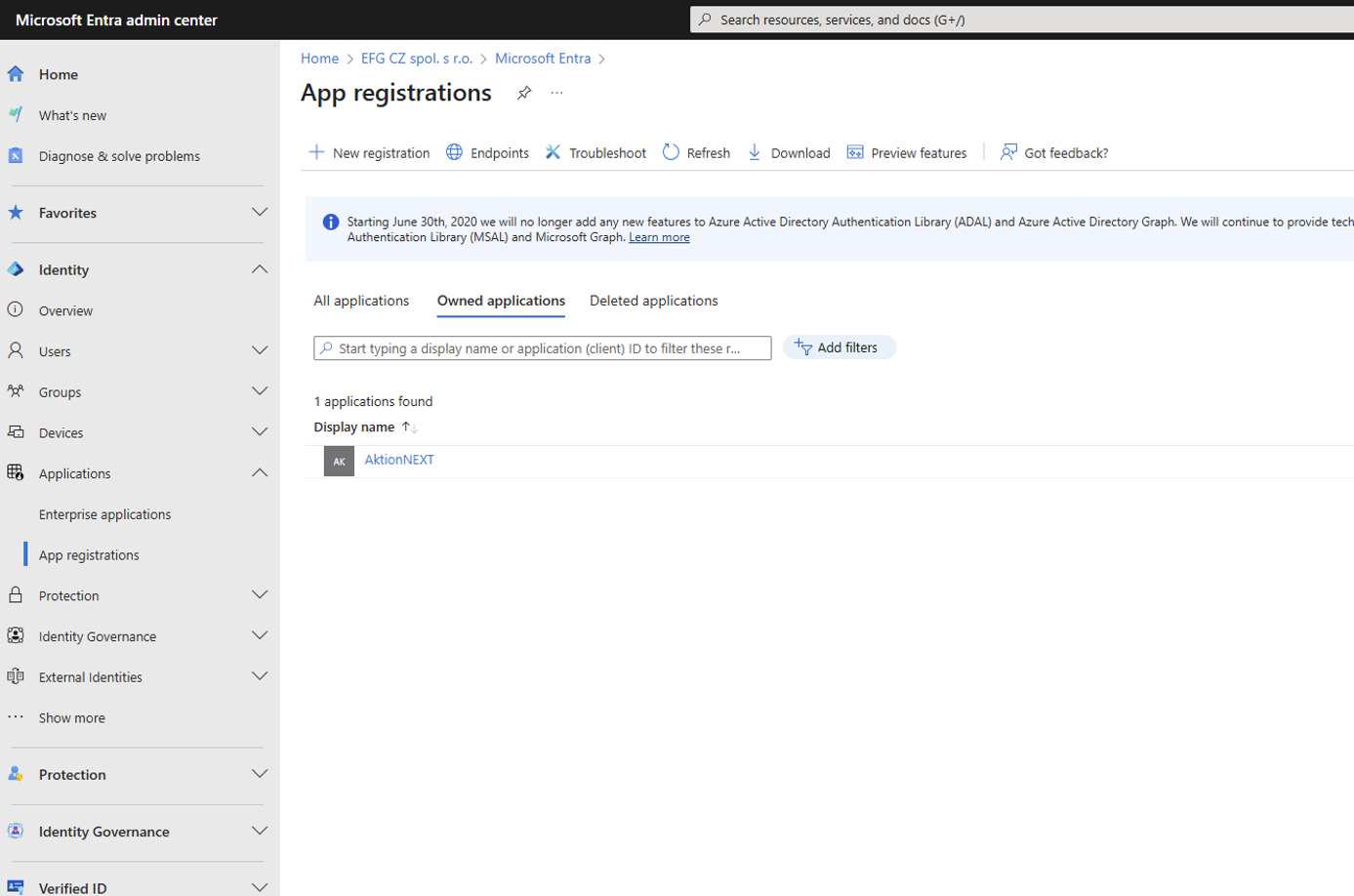Open Microsoft Entra breadcrumb link
This screenshot has width=1354, height=896.
click(543, 59)
